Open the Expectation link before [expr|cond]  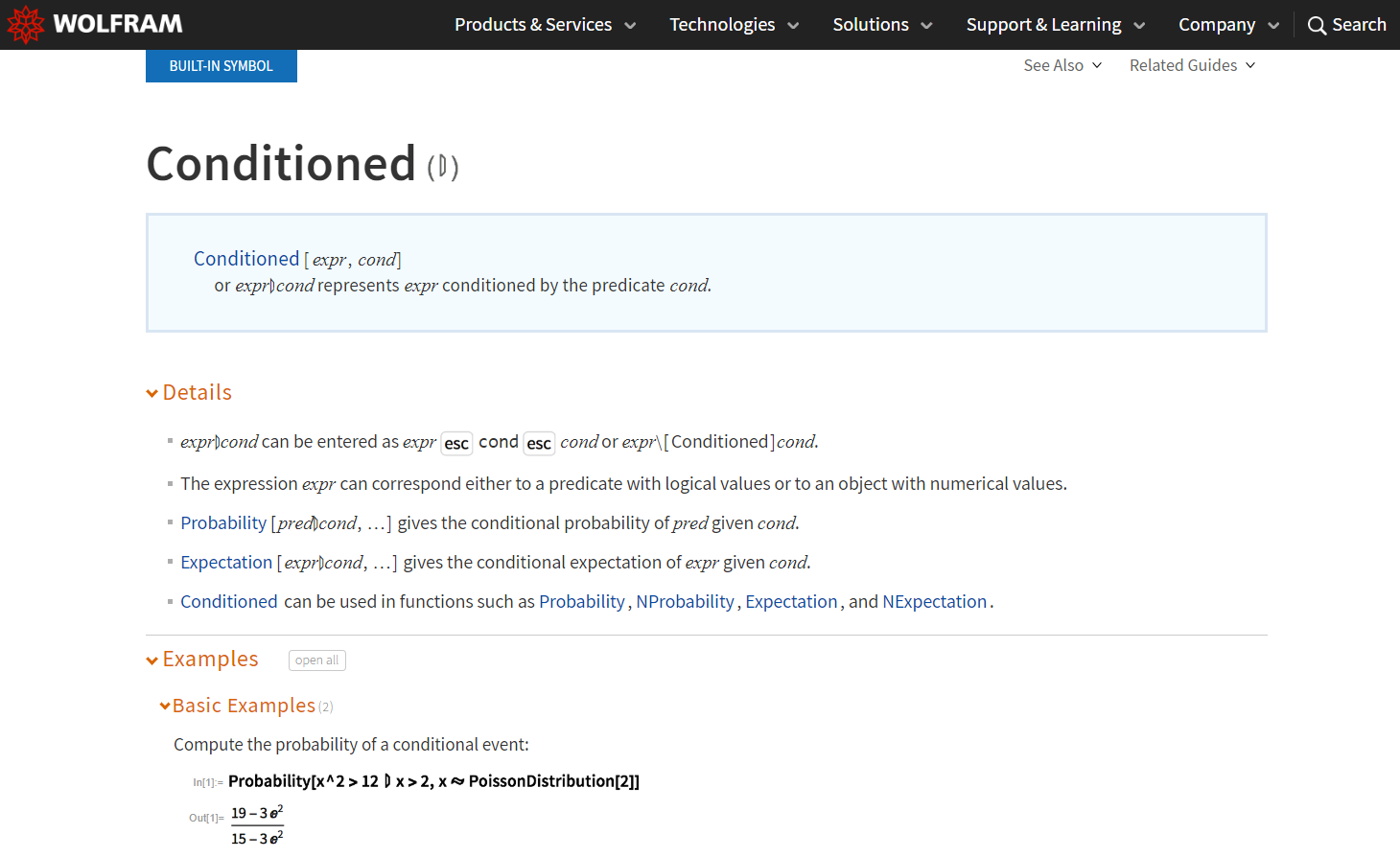[x=226, y=562]
